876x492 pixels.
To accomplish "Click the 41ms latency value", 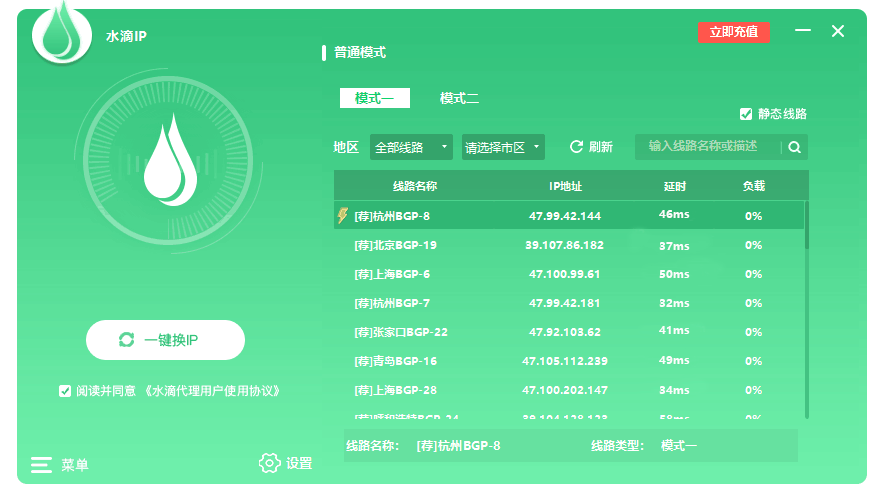I will [x=674, y=331].
